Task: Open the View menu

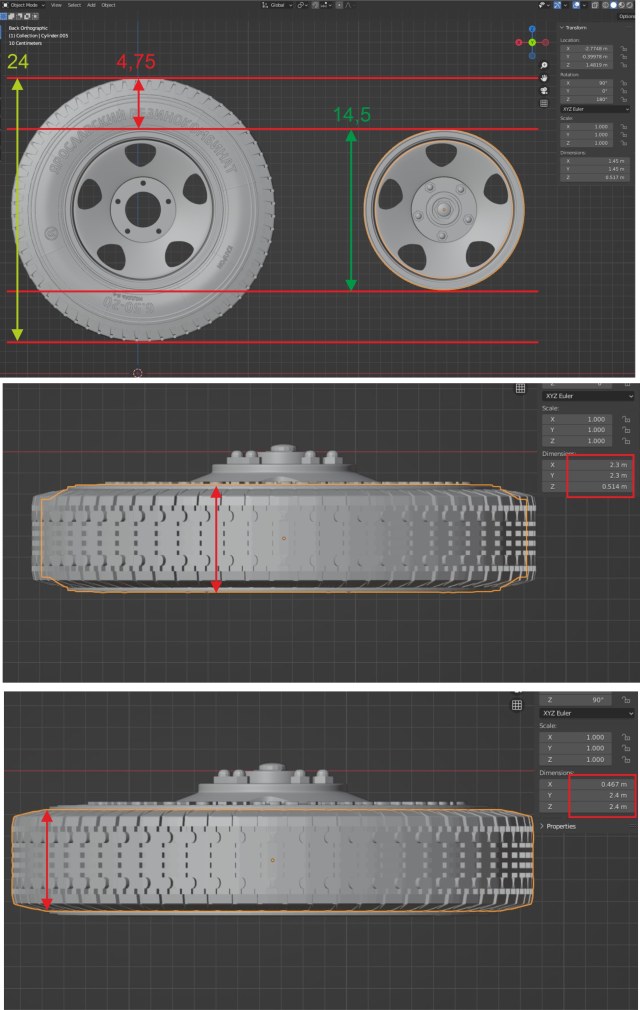Action: pos(56,5)
